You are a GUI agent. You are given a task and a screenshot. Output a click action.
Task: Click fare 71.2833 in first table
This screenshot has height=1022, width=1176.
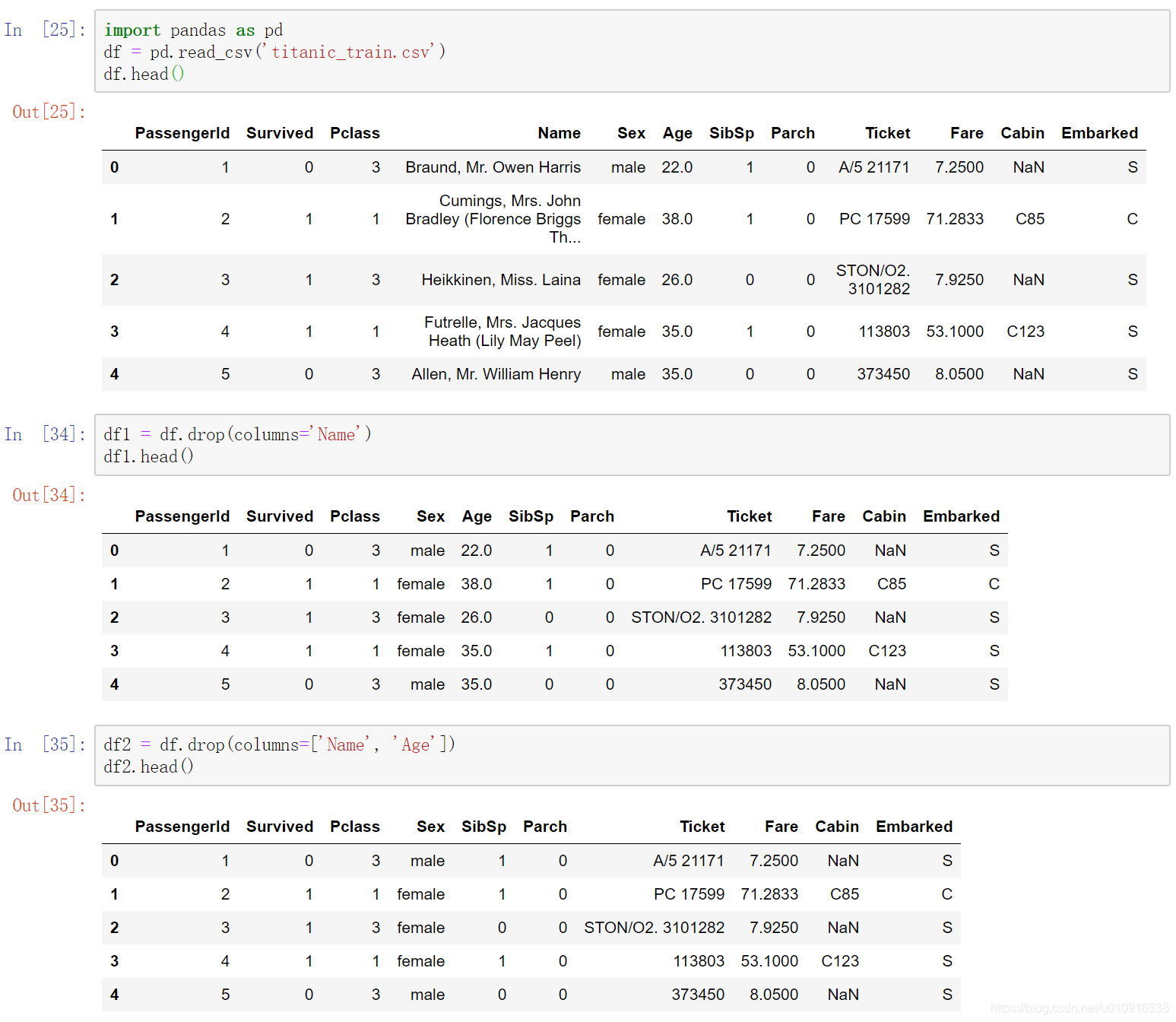click(954, 219)
